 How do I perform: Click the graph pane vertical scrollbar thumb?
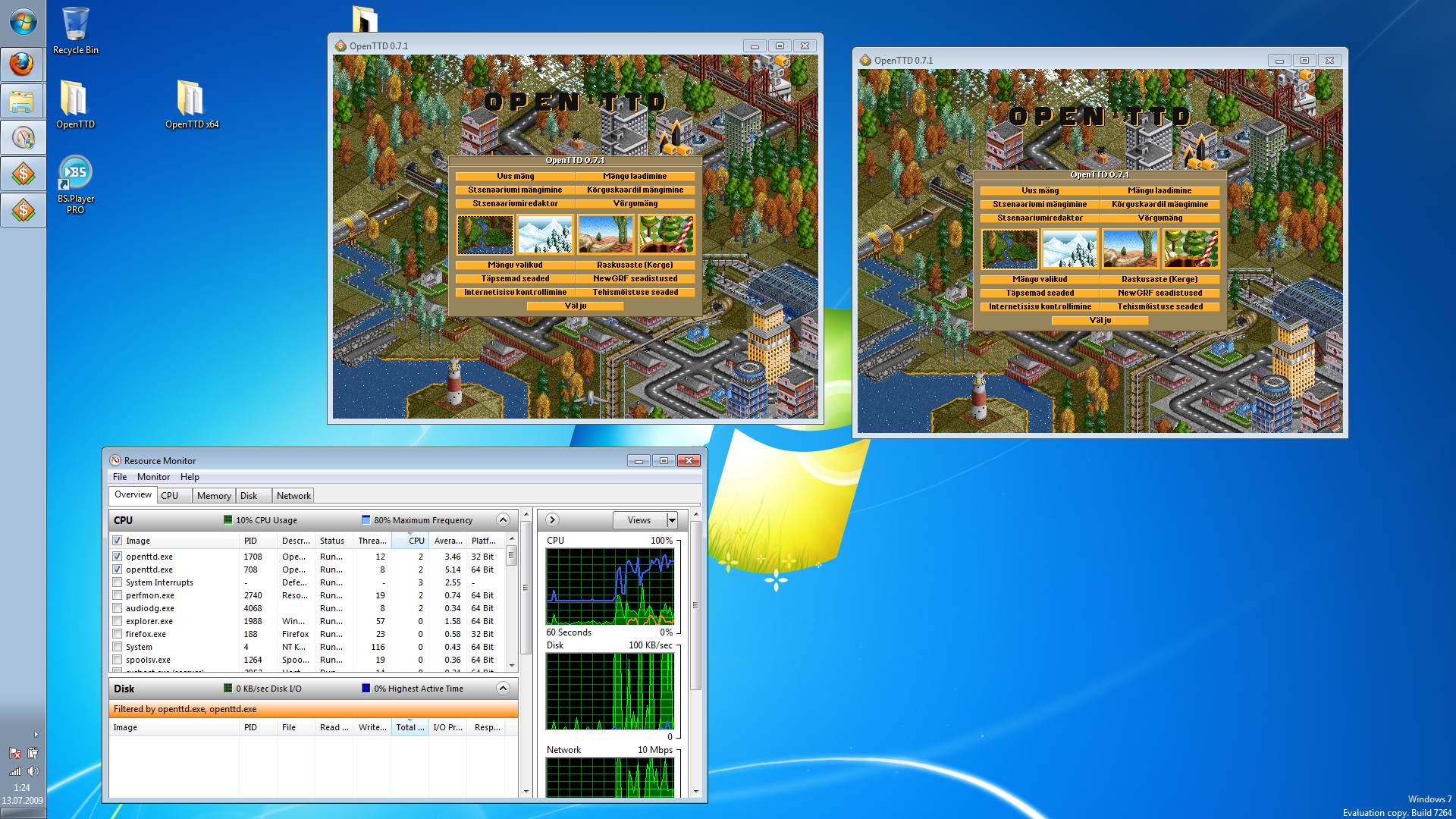coord(696,605)
